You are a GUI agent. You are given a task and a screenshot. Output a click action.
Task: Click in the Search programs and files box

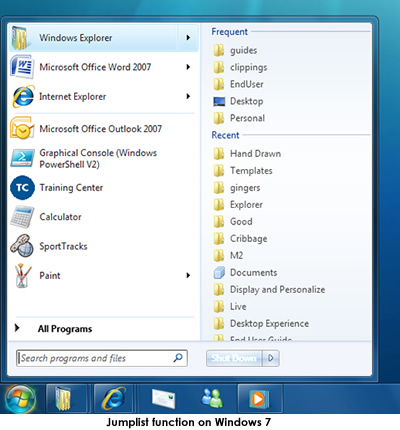[x=102, y=358]
